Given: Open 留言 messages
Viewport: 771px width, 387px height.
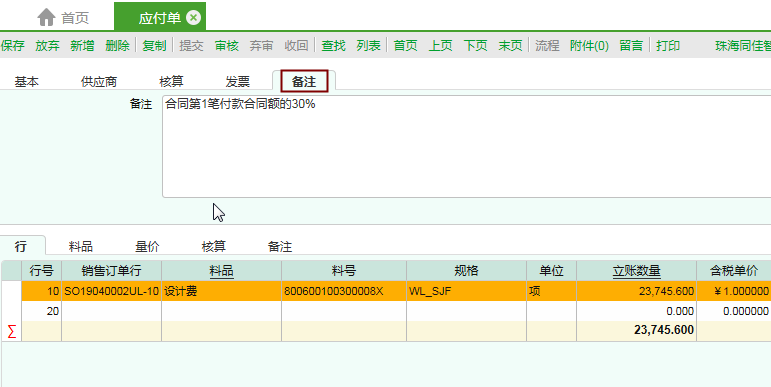Looking at the screenshot, I should point(631,46).
